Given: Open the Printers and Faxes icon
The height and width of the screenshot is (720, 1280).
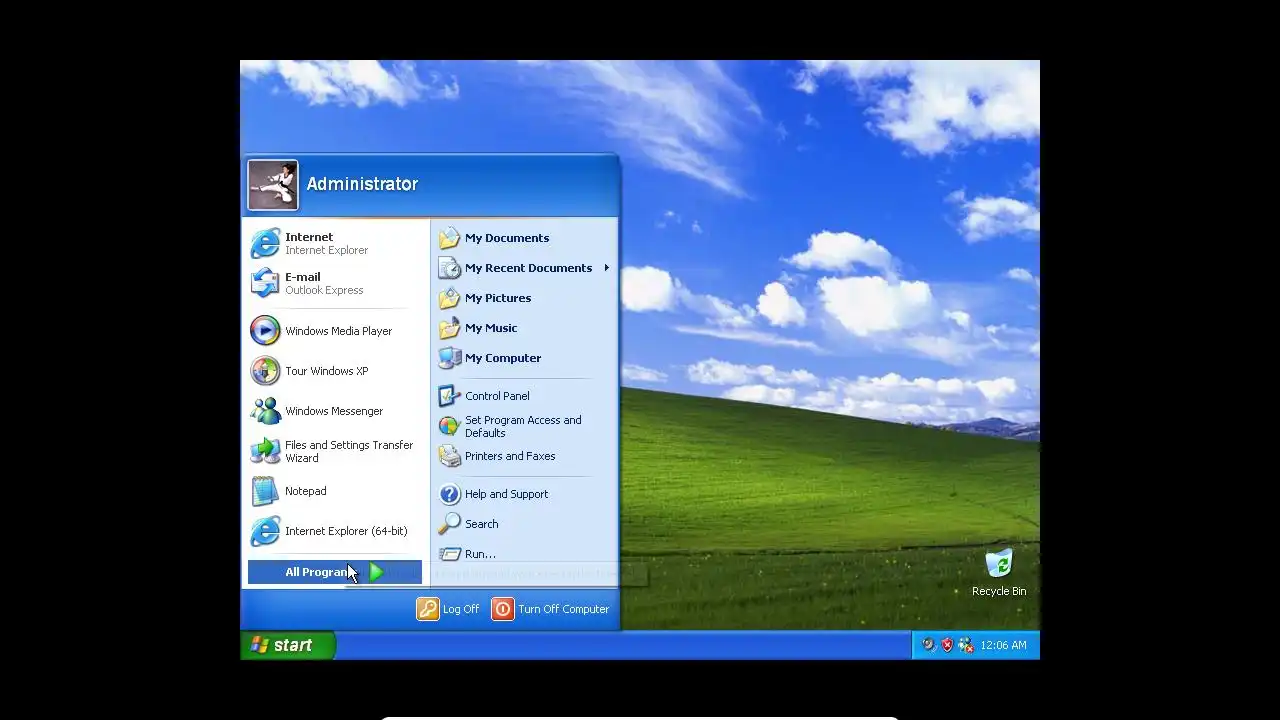Looking at the screenshot, I should point(449,456).
